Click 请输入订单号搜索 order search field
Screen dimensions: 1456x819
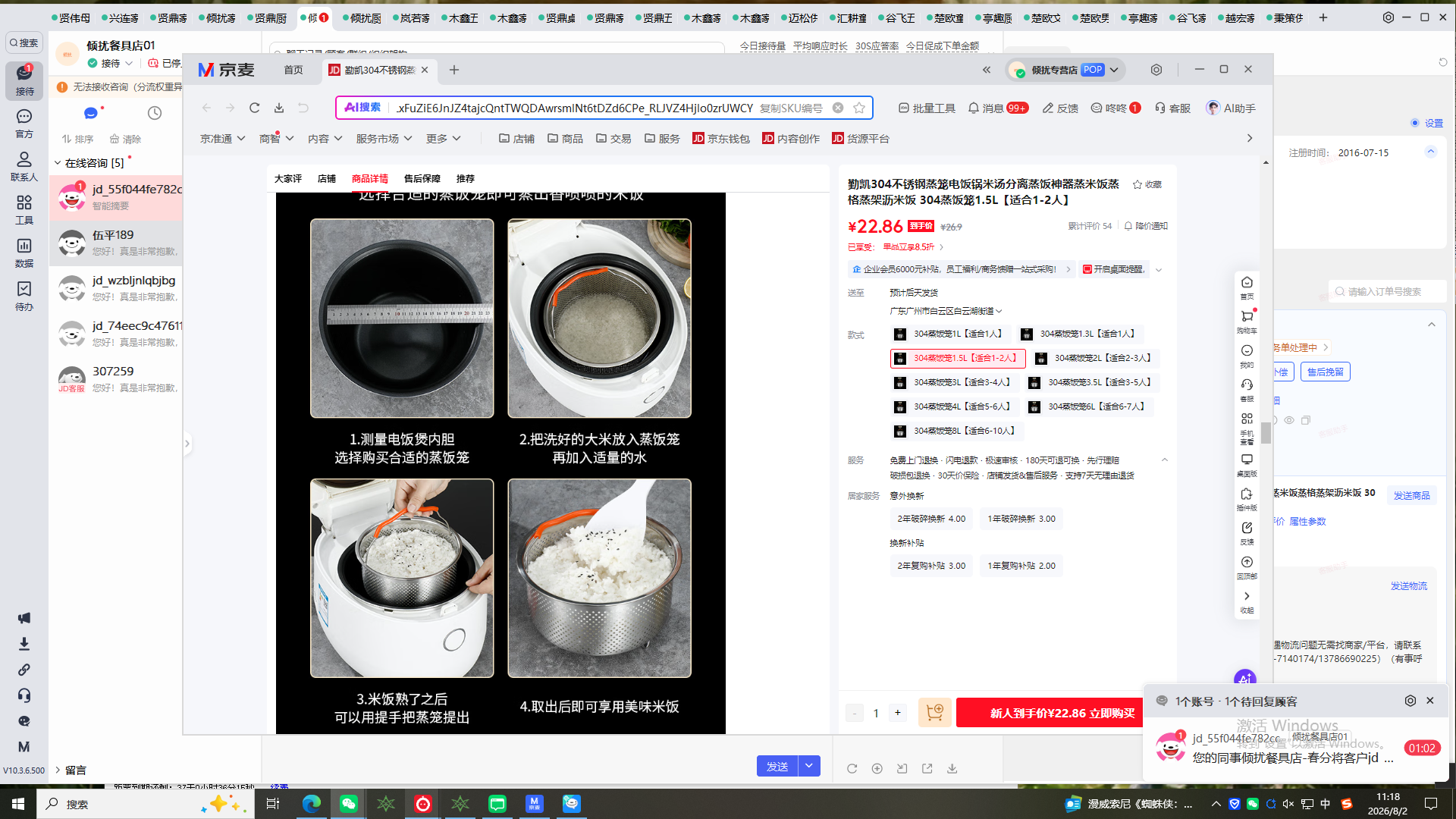coord(1389,291)
